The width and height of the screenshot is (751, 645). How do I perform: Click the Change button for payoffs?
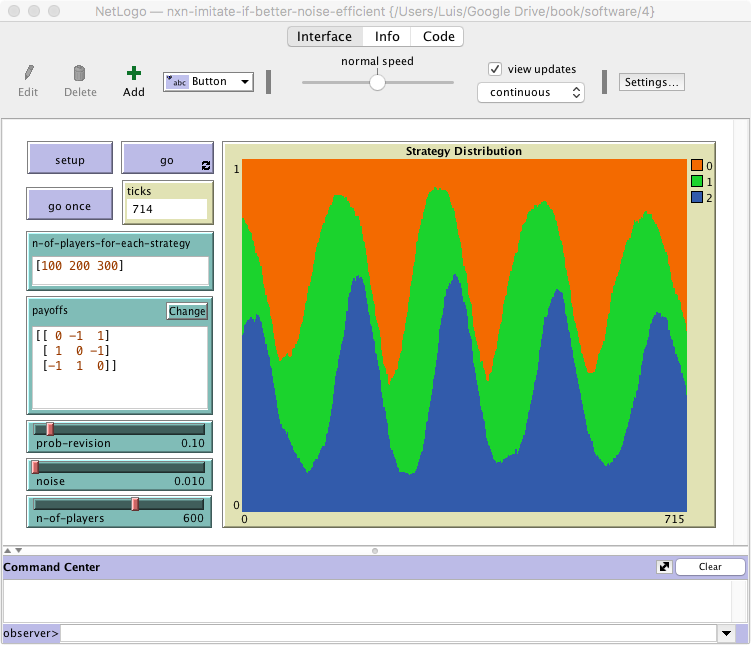[x=187, y=311]
